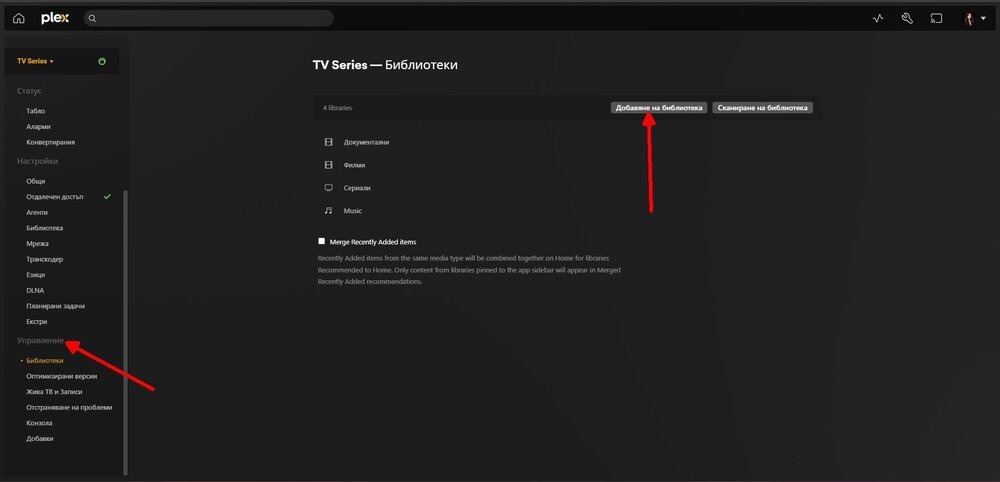Click the sidebar vertical scrollbar

point(126,332)
